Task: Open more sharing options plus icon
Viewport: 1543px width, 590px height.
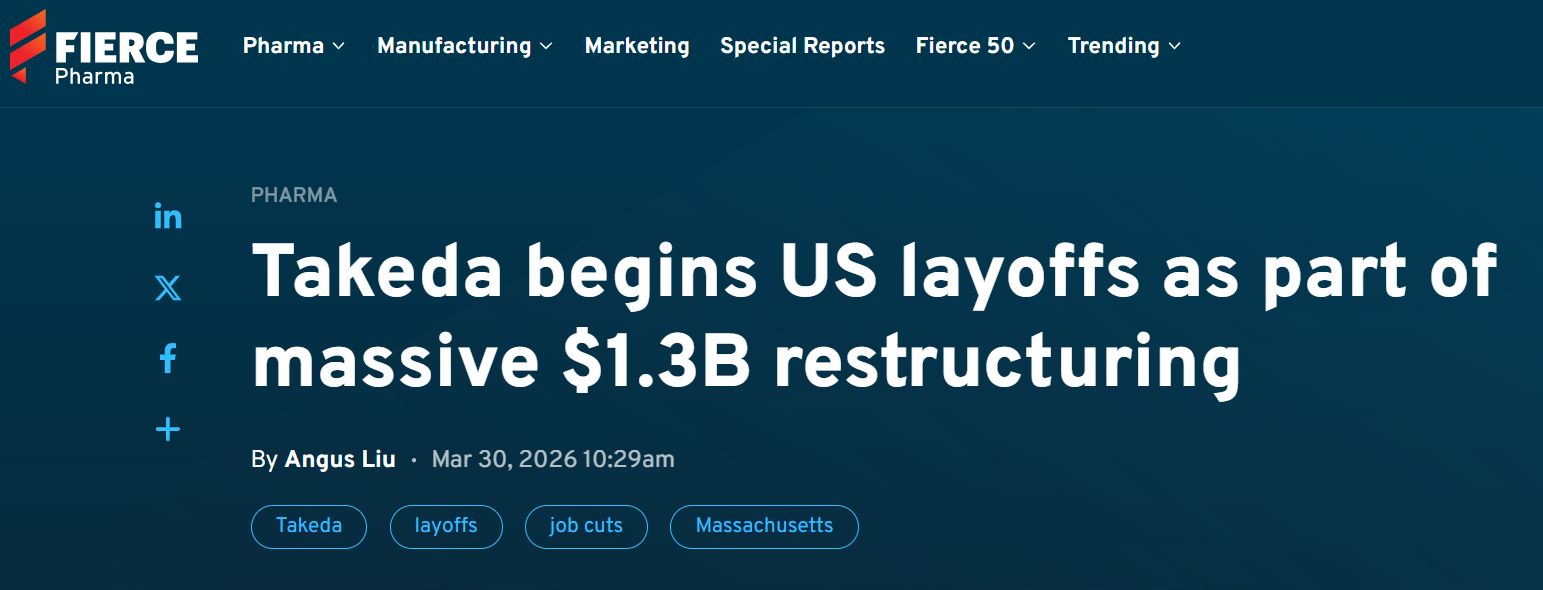Action: 168,430
